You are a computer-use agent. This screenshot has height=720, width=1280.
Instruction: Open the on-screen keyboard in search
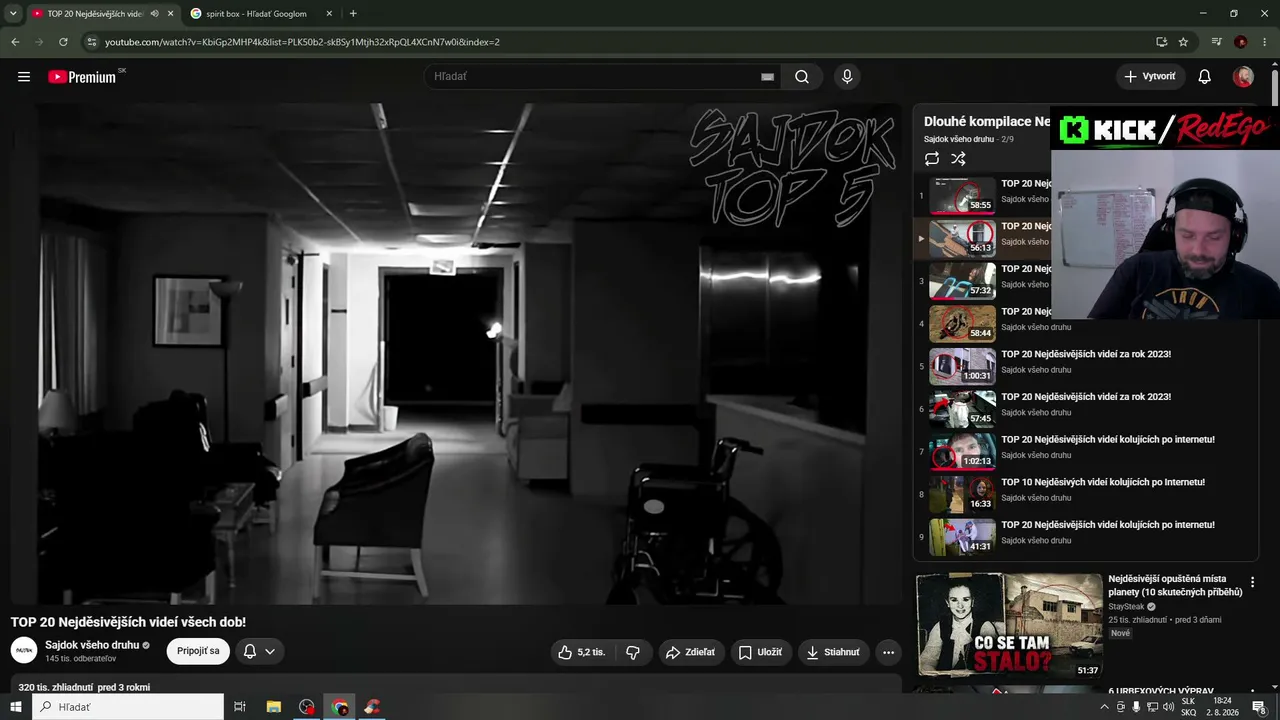coord(767,77)
